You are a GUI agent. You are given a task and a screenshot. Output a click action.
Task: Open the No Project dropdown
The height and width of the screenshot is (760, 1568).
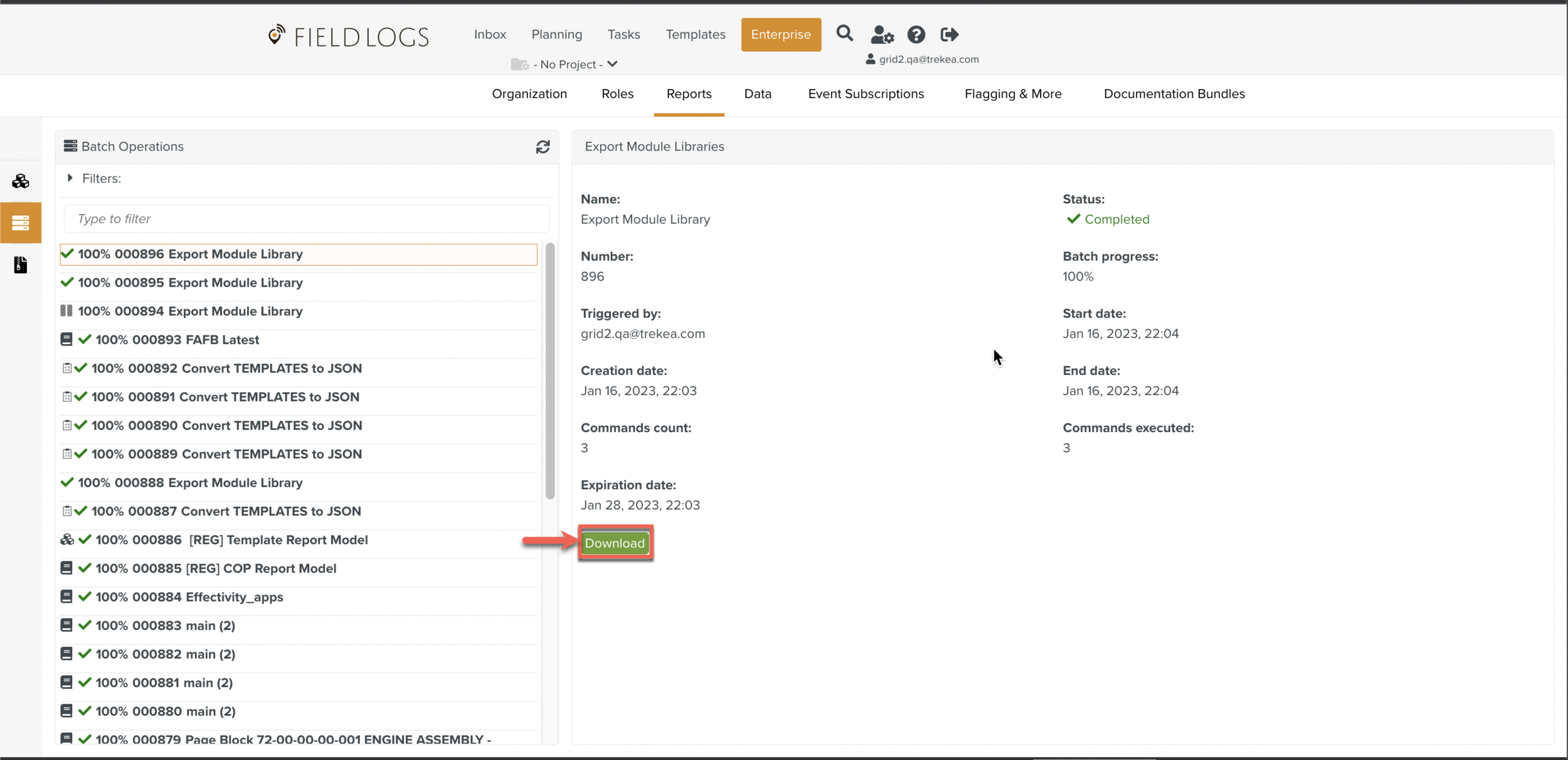568,64
